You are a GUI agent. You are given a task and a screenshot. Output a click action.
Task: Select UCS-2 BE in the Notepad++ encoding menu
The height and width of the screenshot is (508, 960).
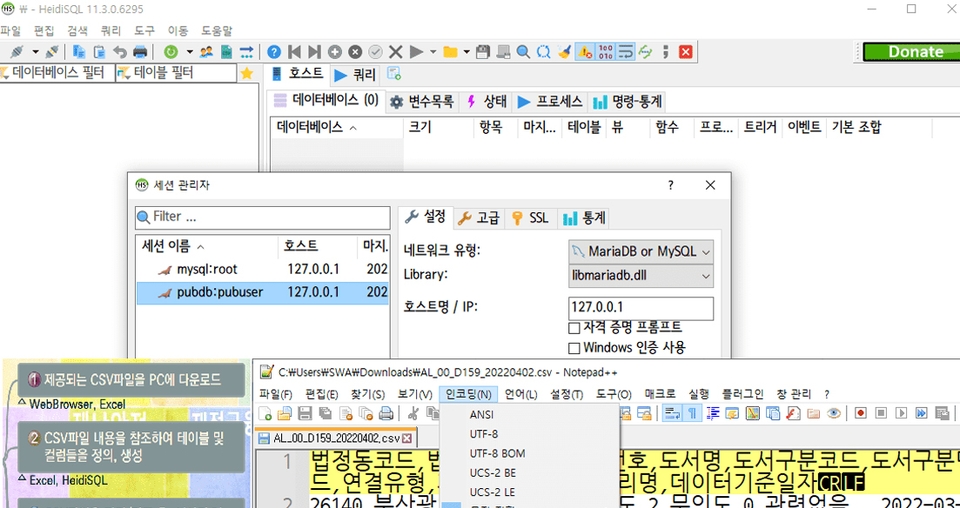pos(493,473)
